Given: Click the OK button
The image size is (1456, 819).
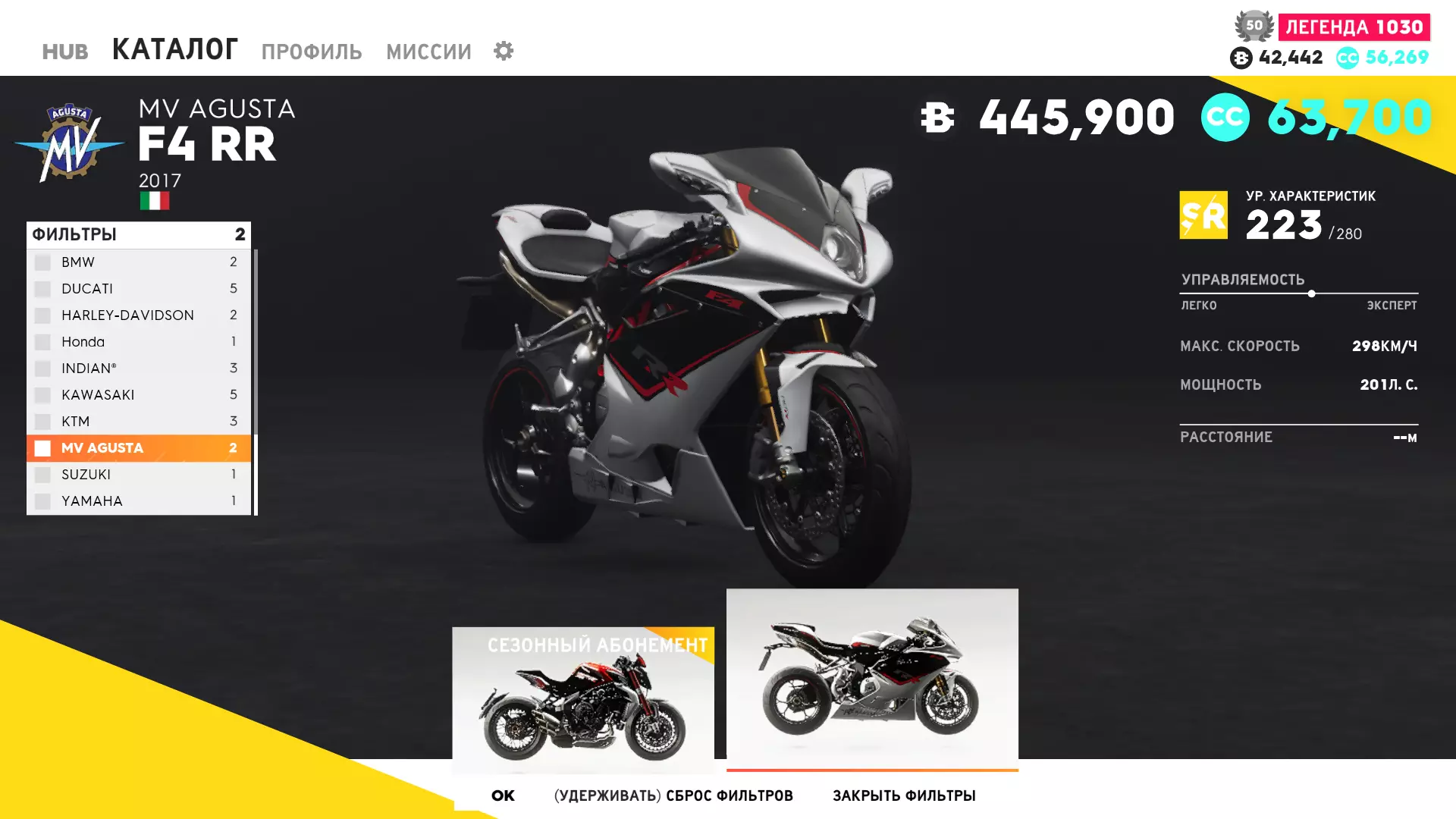Looking at the screenshot, I should (x=503, y=795).
